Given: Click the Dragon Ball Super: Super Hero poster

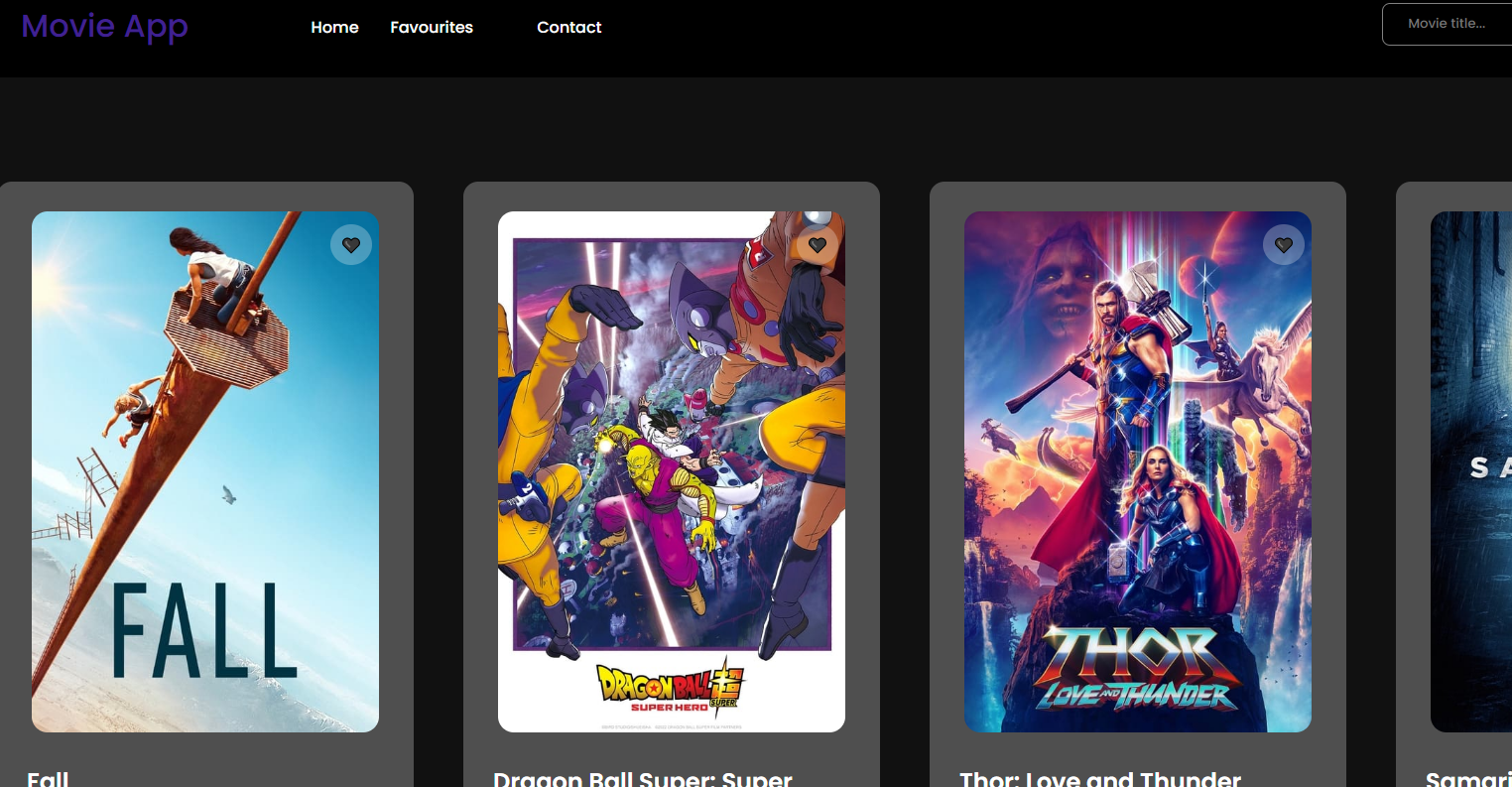Looking at the screenshot, I should [x=672, y=471].
